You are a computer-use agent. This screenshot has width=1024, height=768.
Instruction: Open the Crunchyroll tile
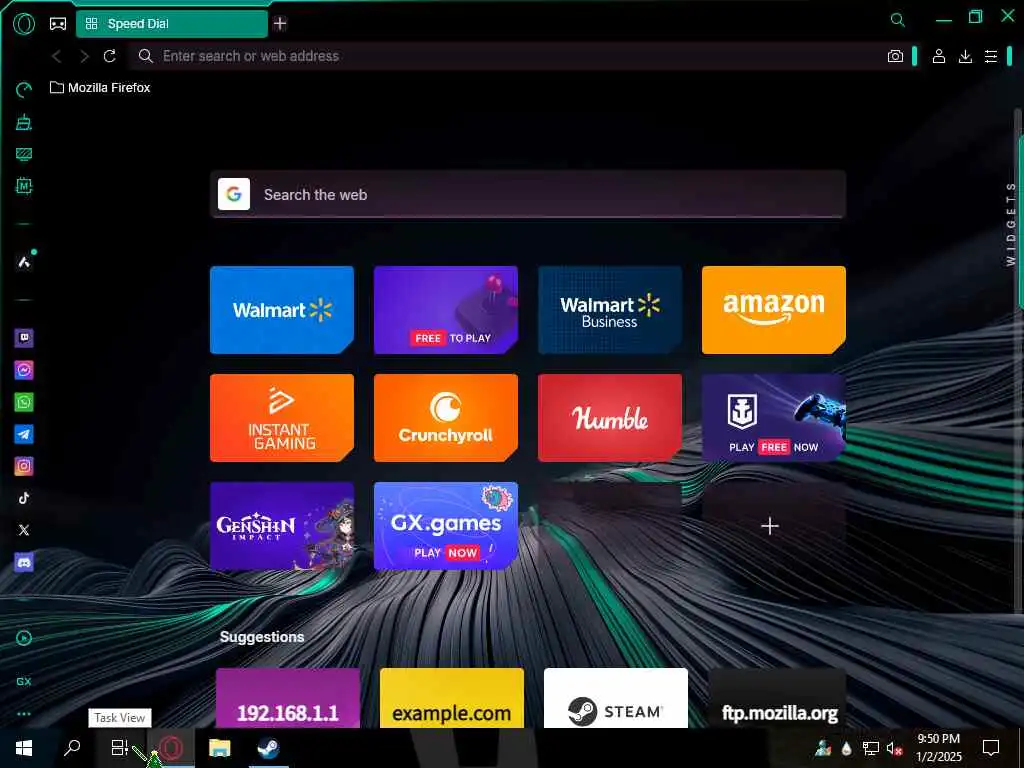coord(446,418)
